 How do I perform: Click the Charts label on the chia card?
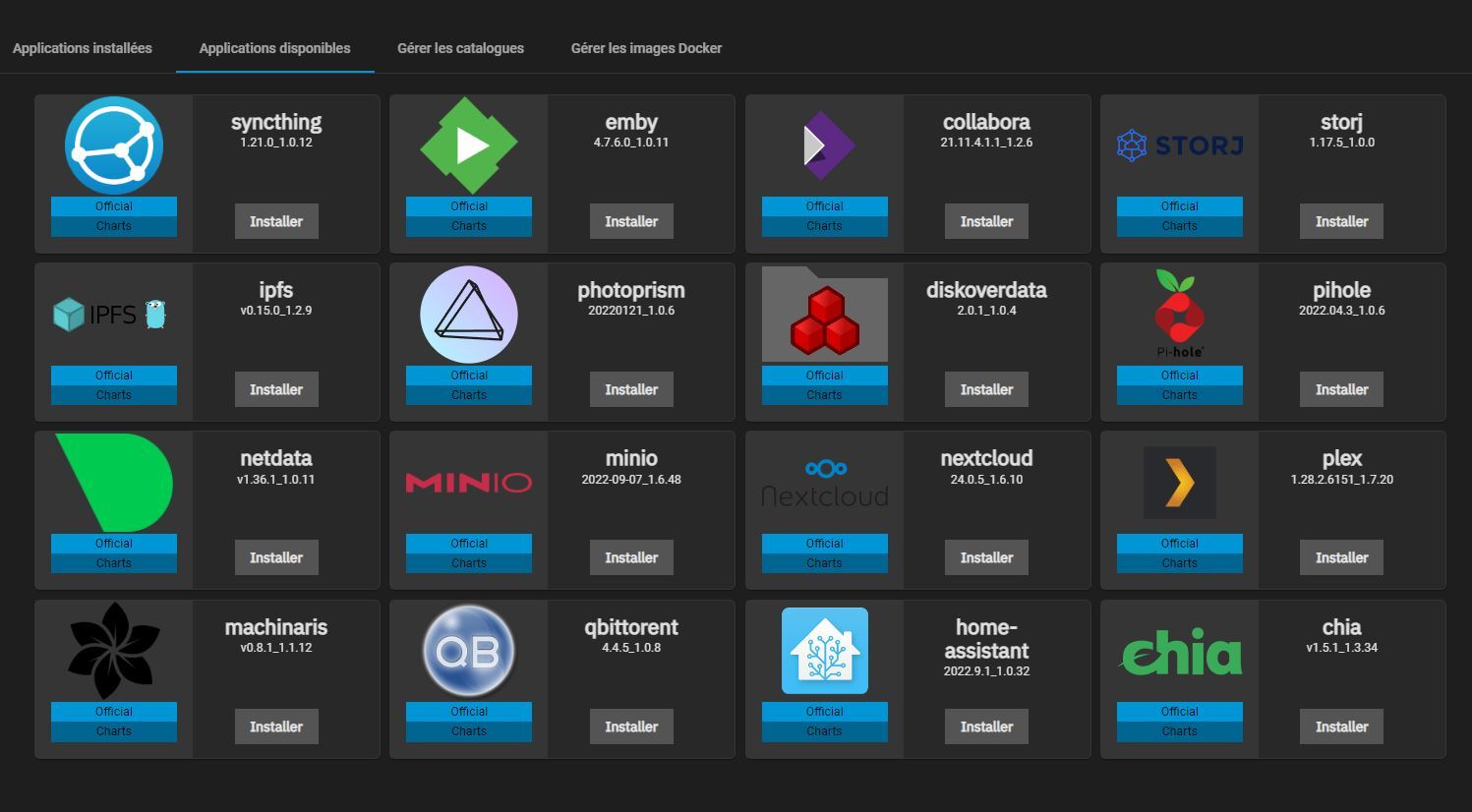(1180, 731)
